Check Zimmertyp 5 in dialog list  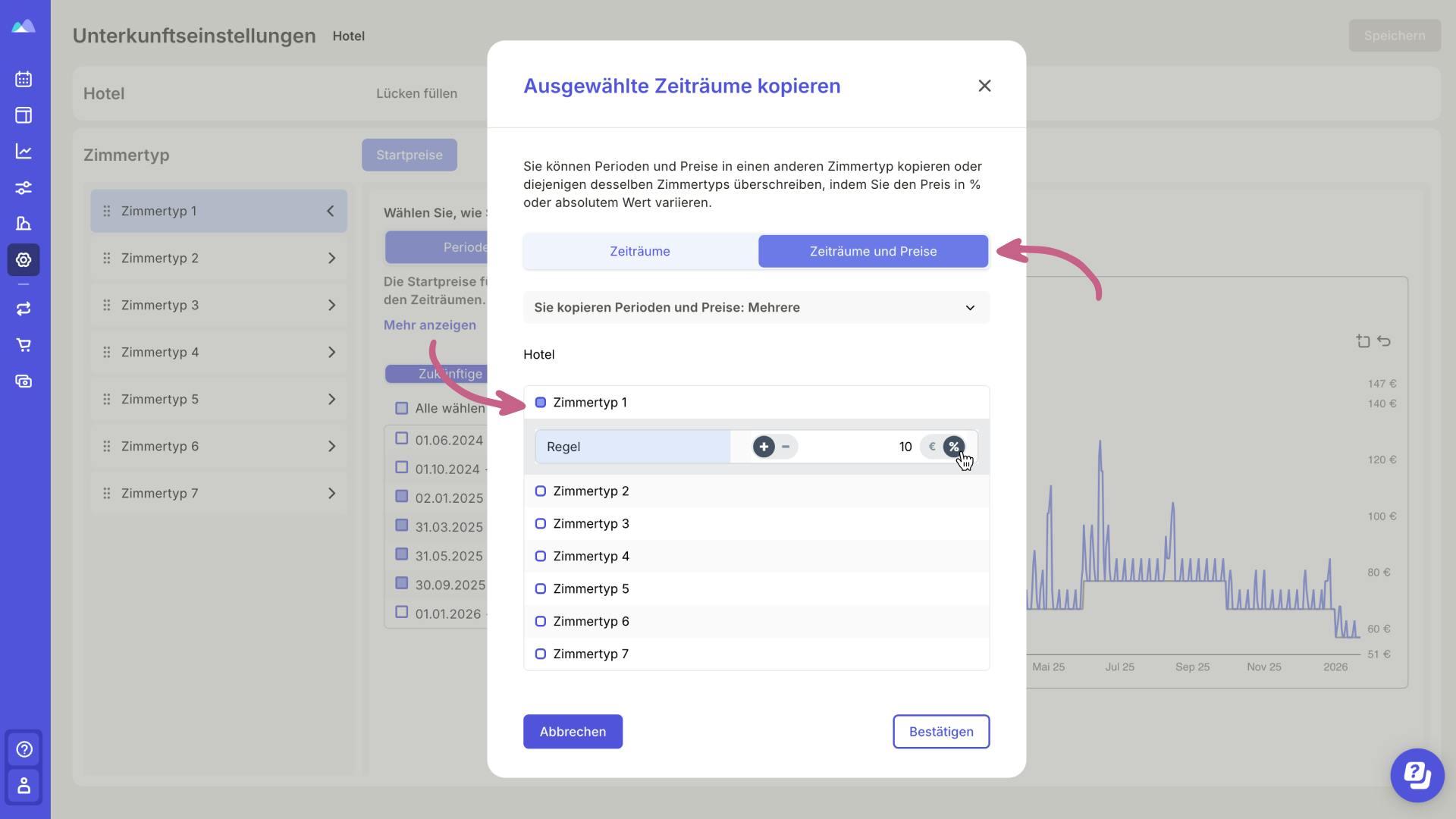(x=541, y=589)
